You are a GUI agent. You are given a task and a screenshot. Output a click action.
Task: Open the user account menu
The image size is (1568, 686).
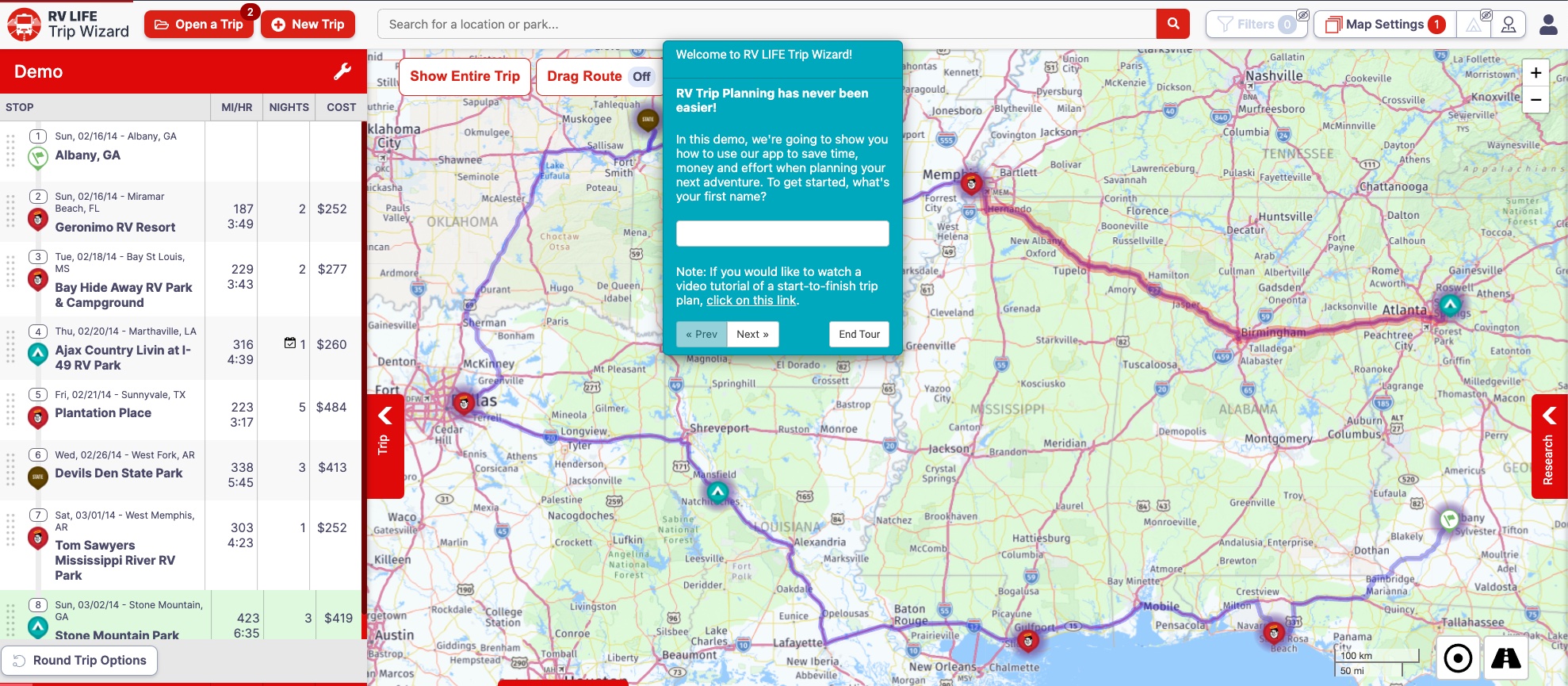1548,25
